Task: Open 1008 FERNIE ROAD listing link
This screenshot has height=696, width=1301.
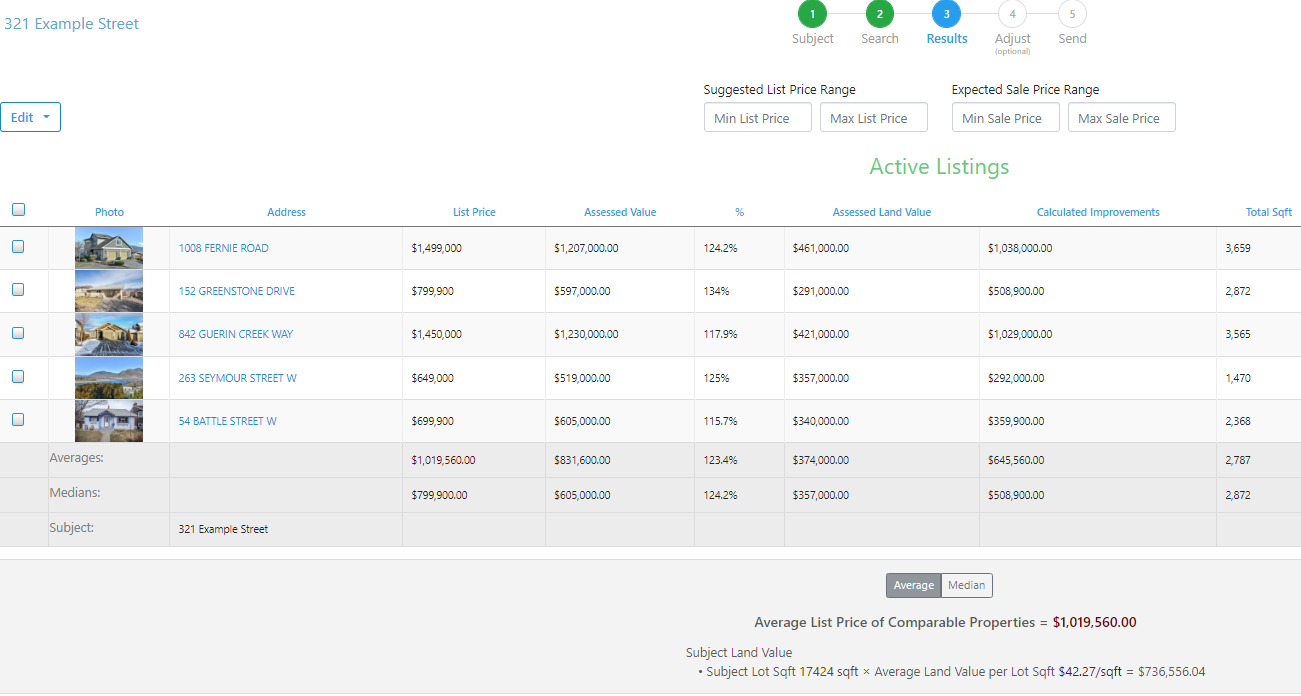Action: (224, 248)
